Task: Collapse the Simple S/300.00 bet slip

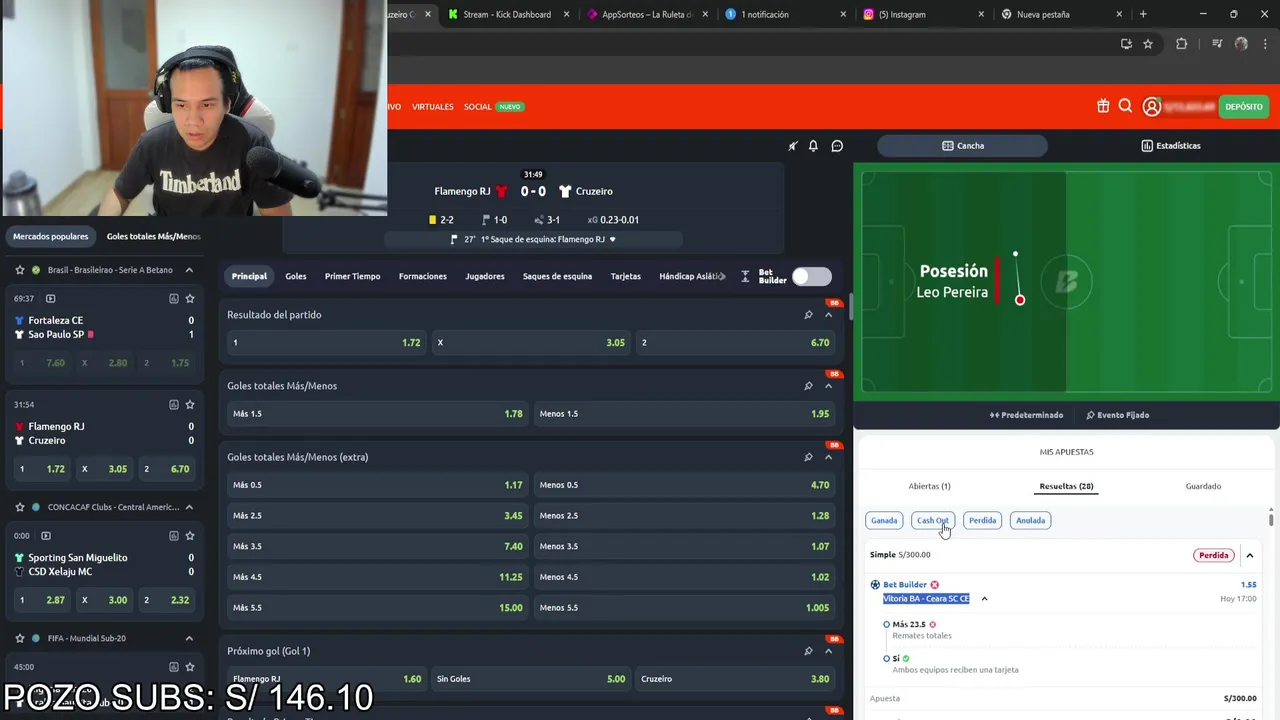Action: (x=1249, y=555)
